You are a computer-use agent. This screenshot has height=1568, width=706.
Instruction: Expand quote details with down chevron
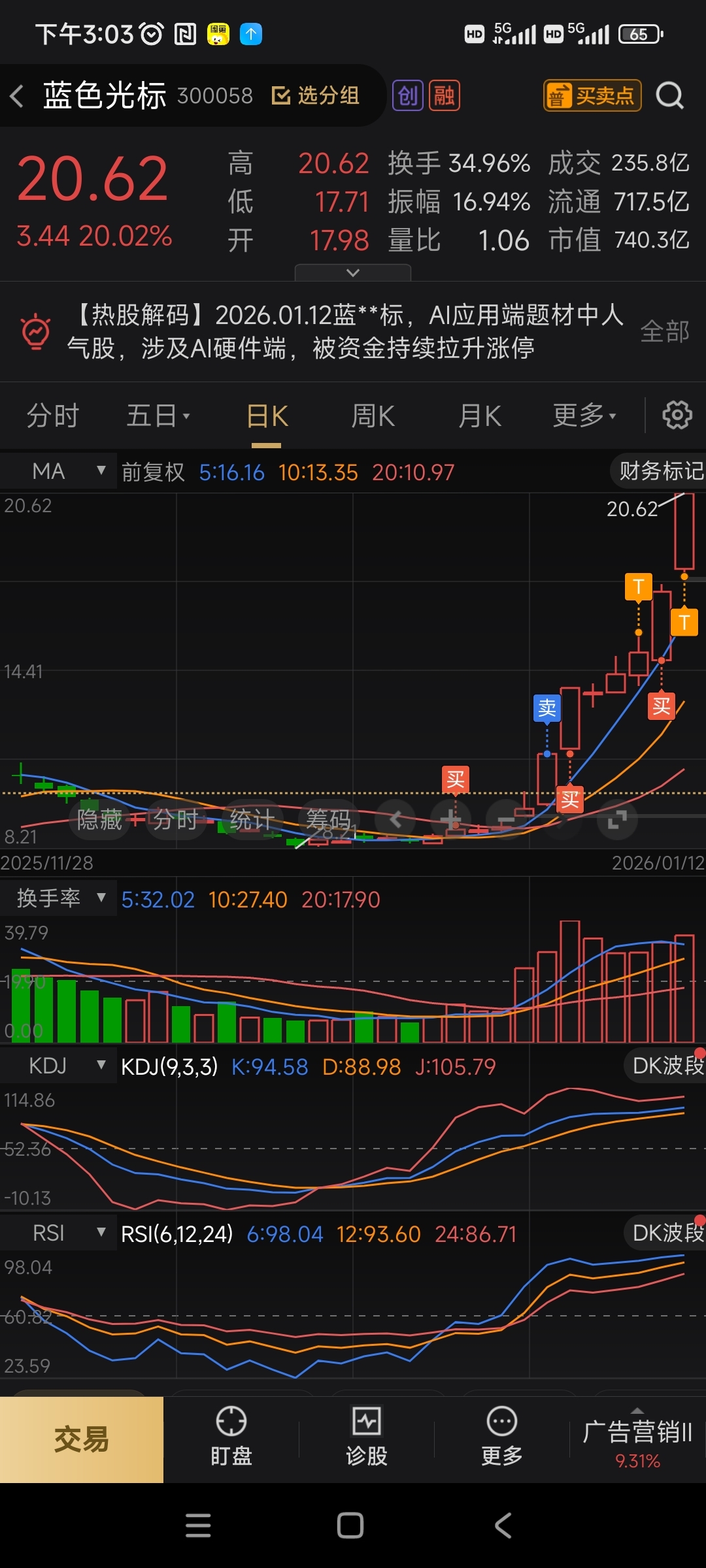click(353, 272)
